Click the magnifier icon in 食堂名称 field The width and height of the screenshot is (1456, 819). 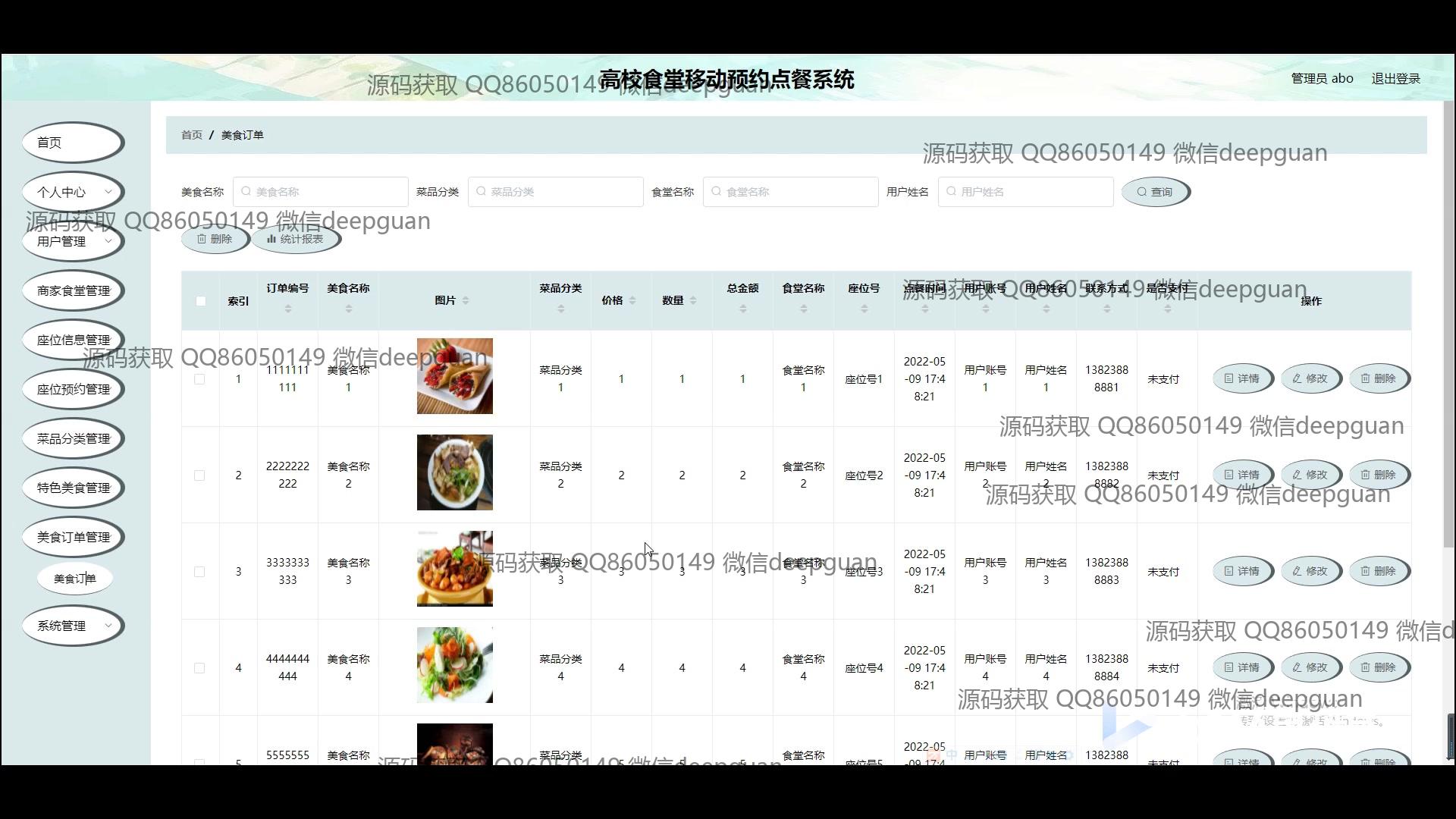click(716, 192)
